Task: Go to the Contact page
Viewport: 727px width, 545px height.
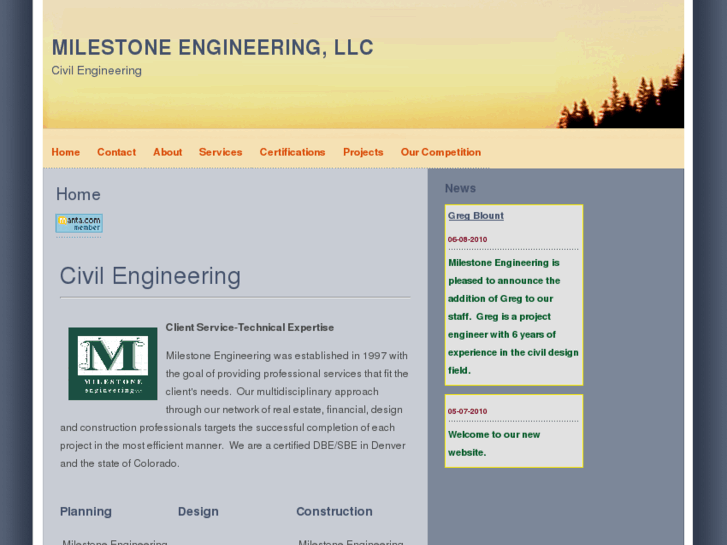Action: click(116, 152)
